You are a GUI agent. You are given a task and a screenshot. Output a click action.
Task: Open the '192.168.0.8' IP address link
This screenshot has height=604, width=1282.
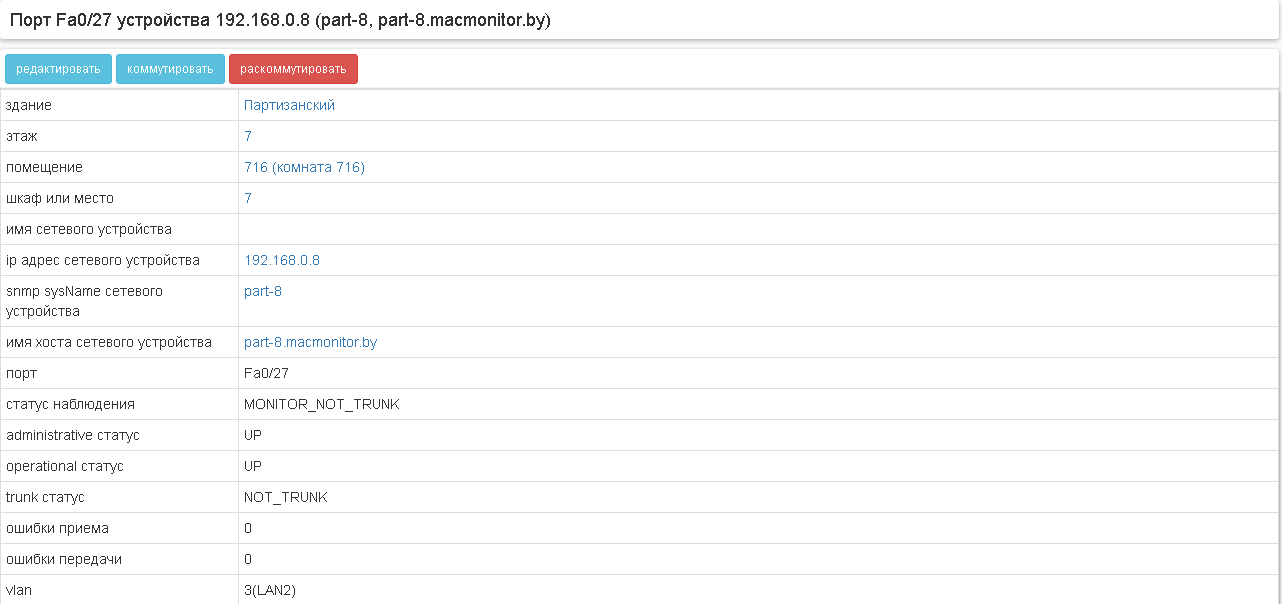coord(282,260)
